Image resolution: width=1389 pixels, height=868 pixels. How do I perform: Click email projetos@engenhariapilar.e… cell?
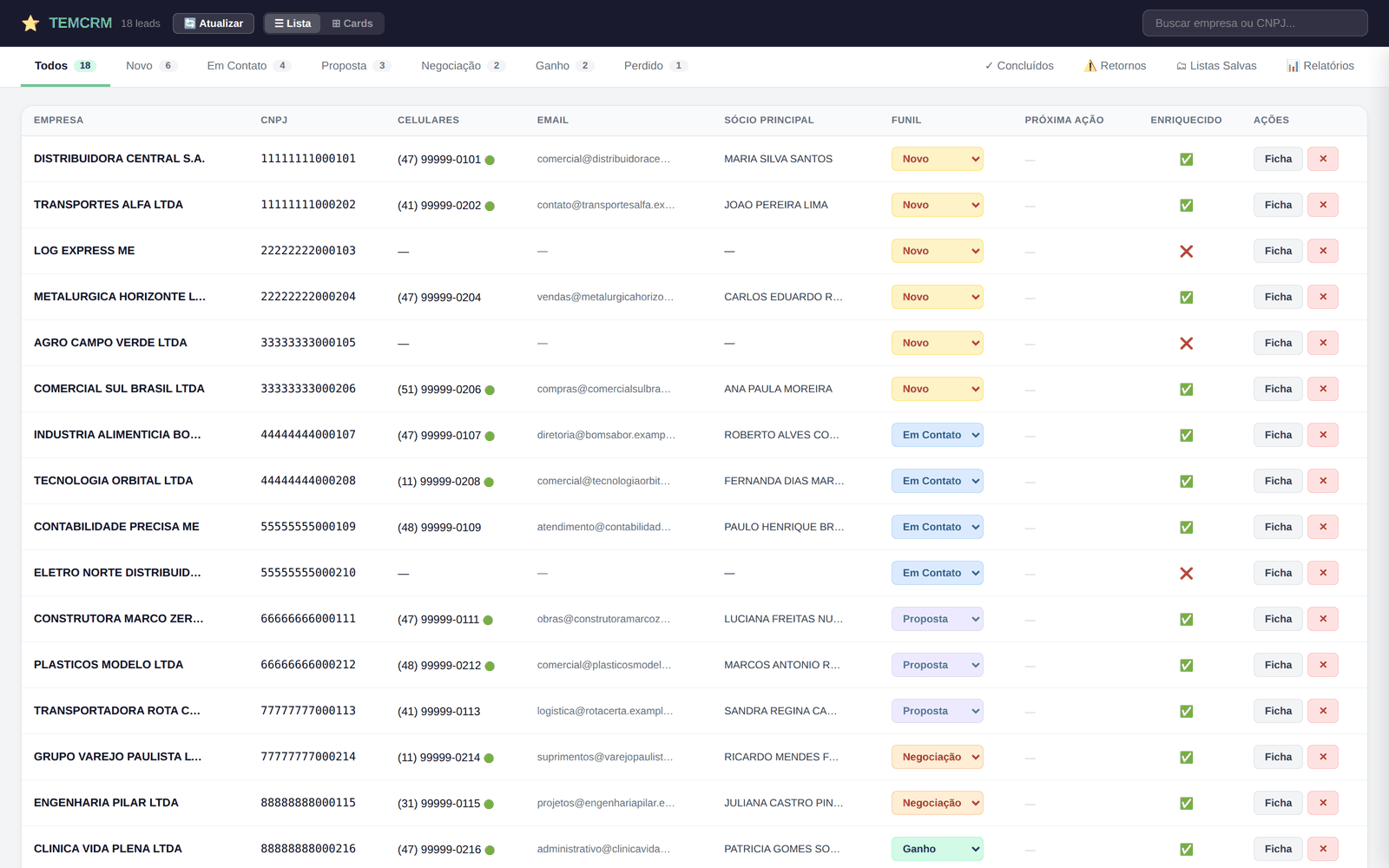point(606,803)
